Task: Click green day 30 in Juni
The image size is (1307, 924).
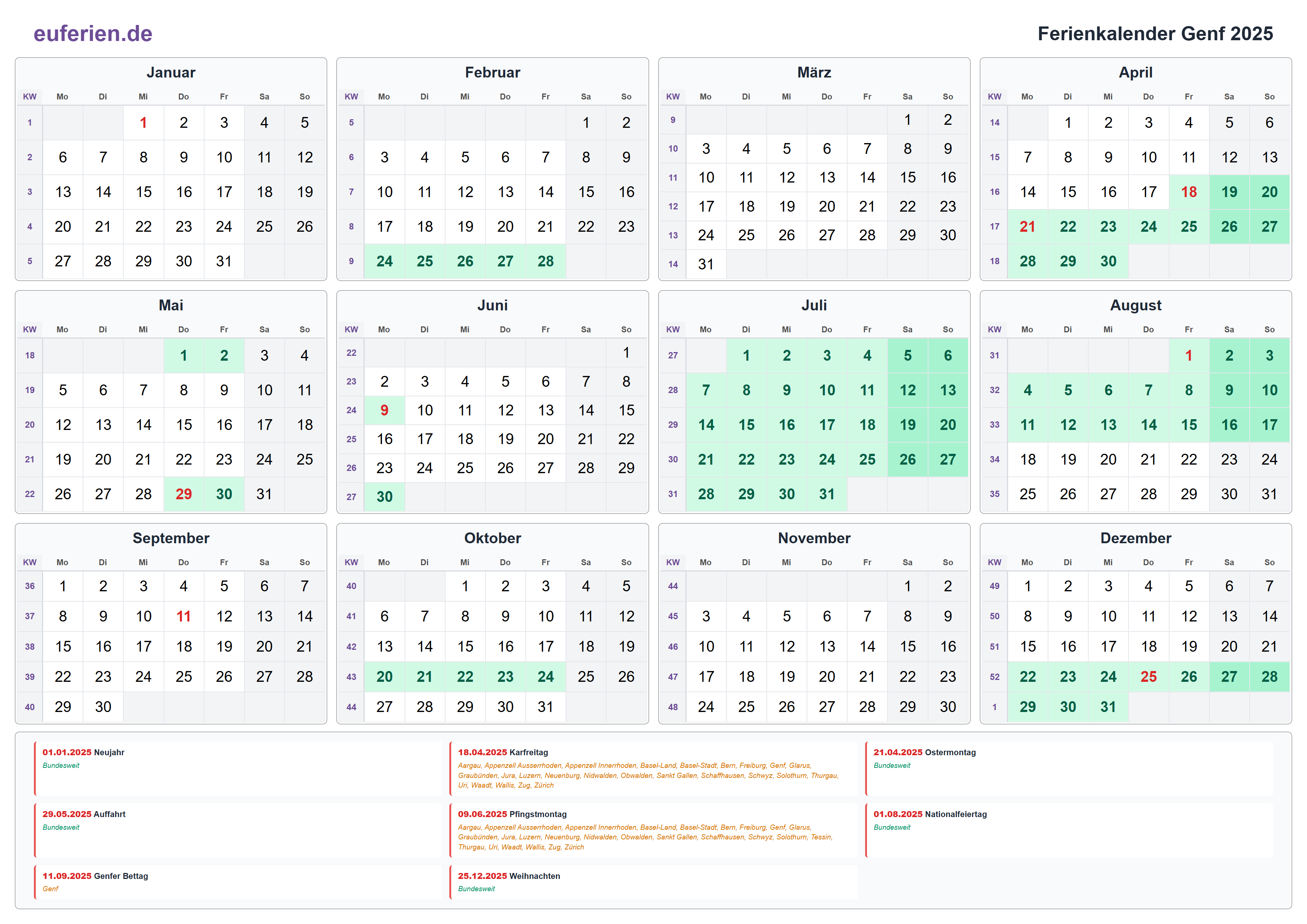Action: 384,497
